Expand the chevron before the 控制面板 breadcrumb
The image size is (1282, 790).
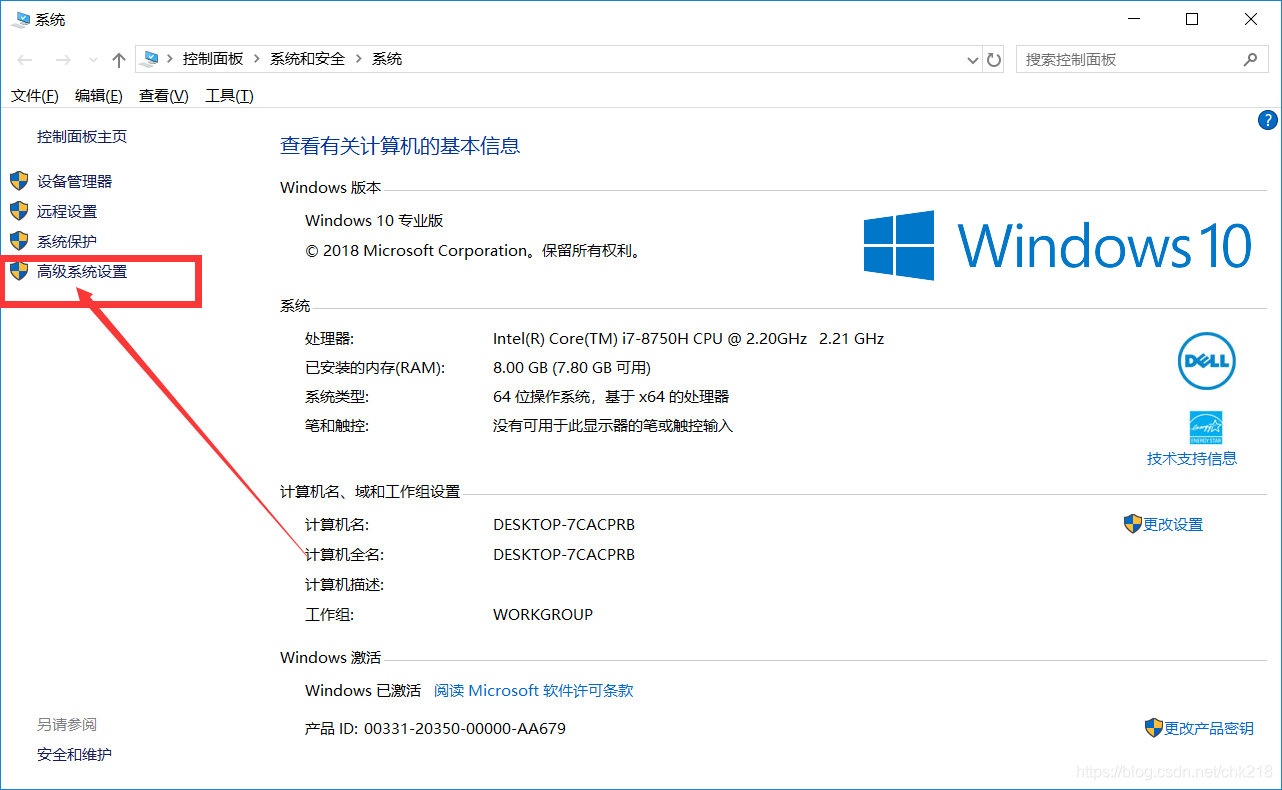(171, 59)
